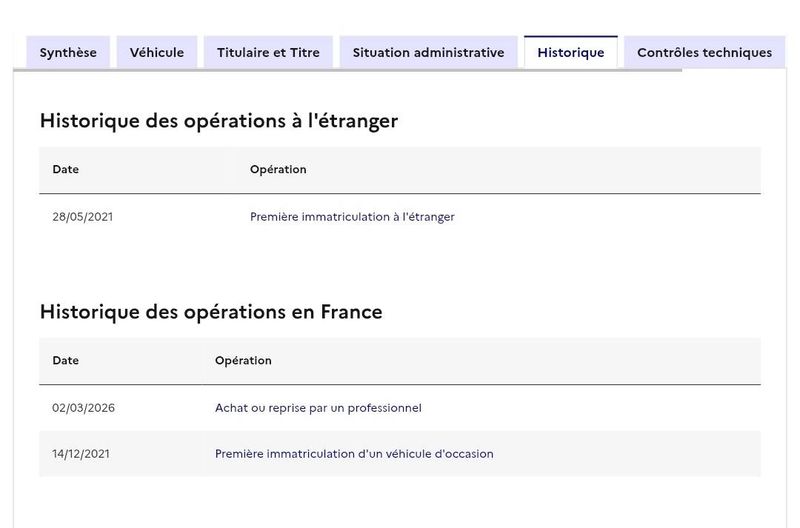This screenshot has height=528, width=800.
Task: Click the Opération header in the France table
Action: (243, 360)
